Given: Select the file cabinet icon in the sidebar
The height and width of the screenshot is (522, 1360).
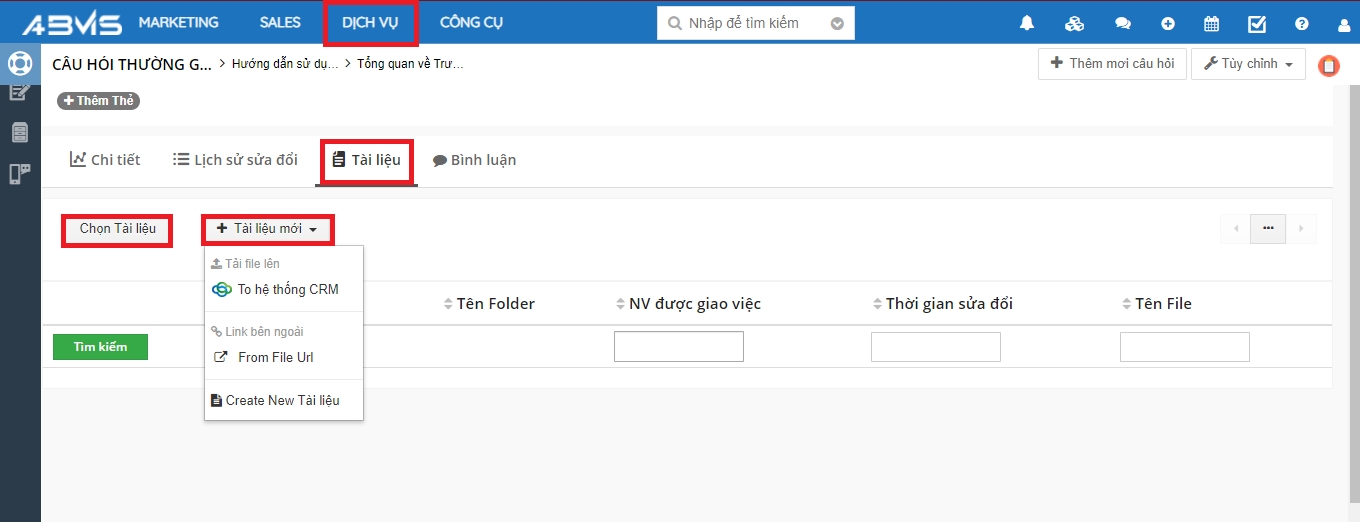Looking at the screenshot, I should (x=19, y=133).
